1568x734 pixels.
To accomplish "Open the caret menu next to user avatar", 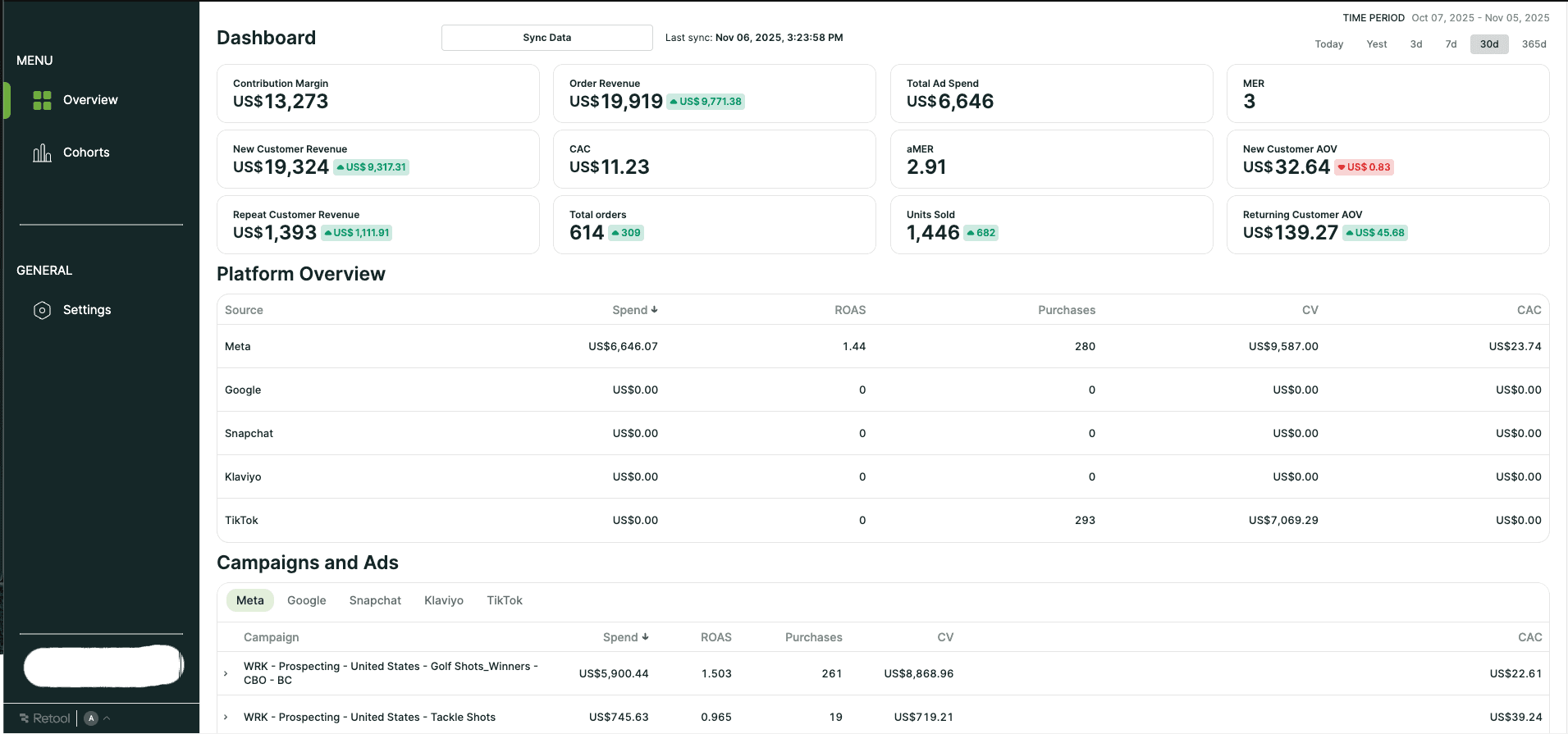I will pyautogui.click(x=107, y=718).
